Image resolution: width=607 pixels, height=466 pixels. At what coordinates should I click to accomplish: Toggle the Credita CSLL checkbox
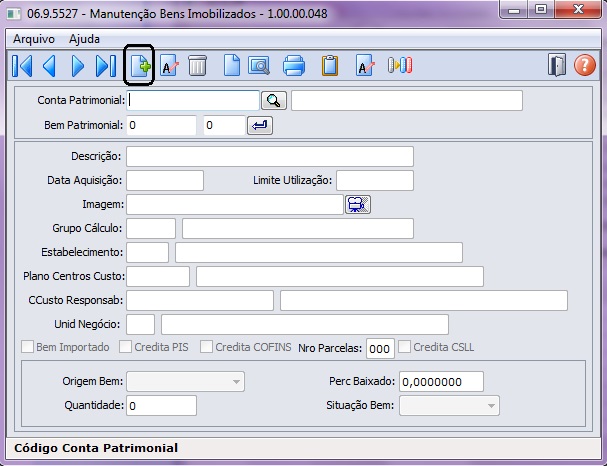[x=405, y=347]
